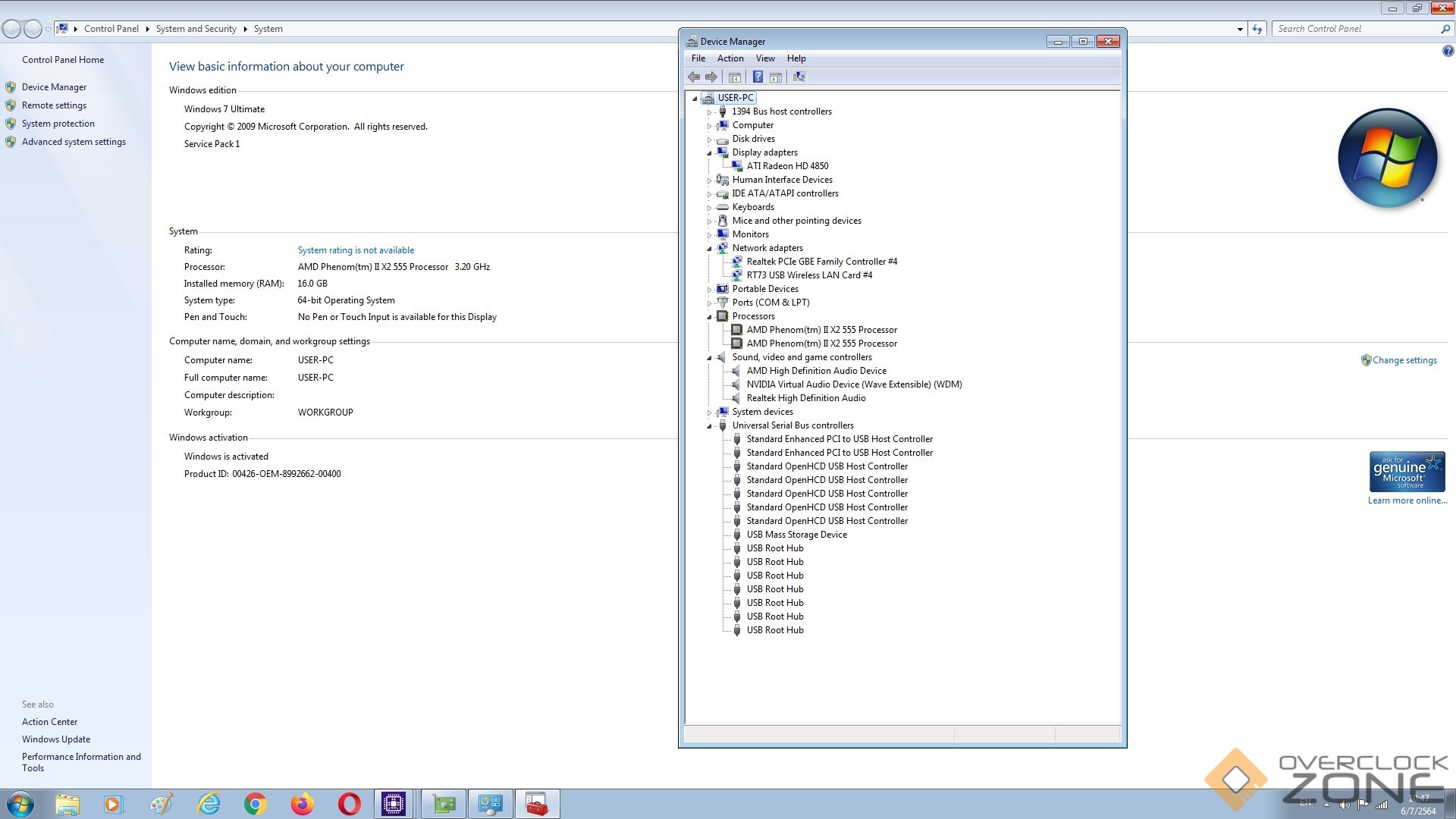Click the blue Help toolbar icon
The width and height of the screenshot is (1456, 819).
757,77
